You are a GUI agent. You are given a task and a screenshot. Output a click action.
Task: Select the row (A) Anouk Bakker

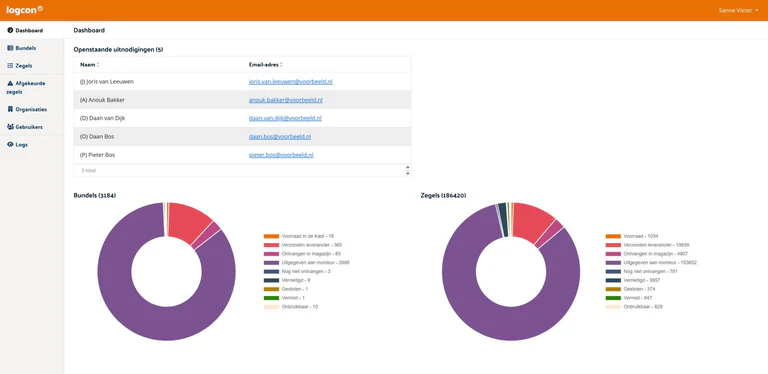242,100
